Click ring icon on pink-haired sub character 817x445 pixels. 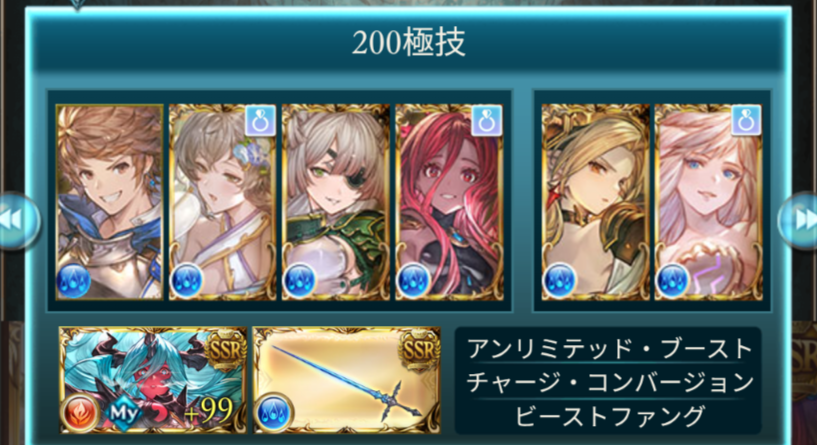click(747, 120)
